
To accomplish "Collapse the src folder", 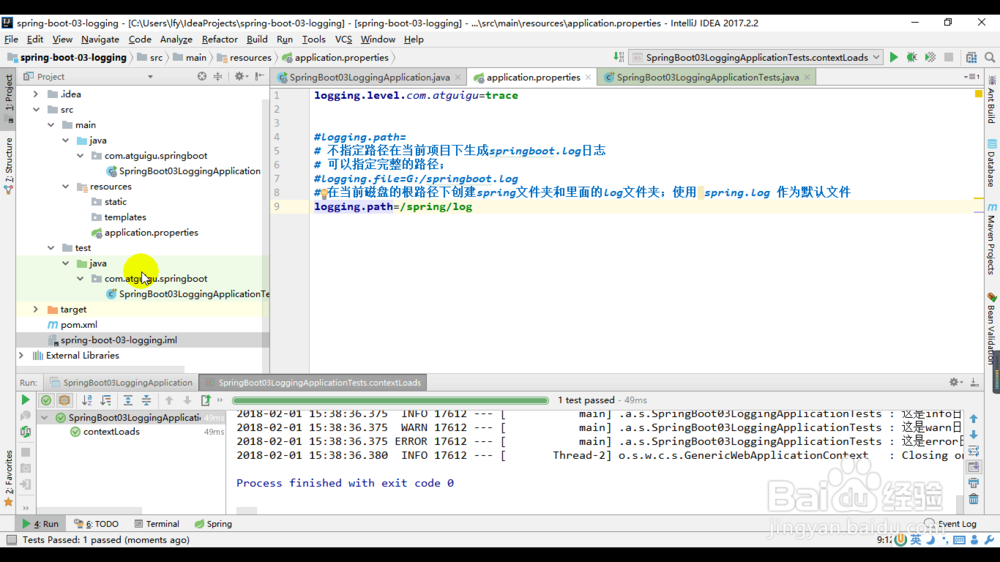I will (36, 109).
